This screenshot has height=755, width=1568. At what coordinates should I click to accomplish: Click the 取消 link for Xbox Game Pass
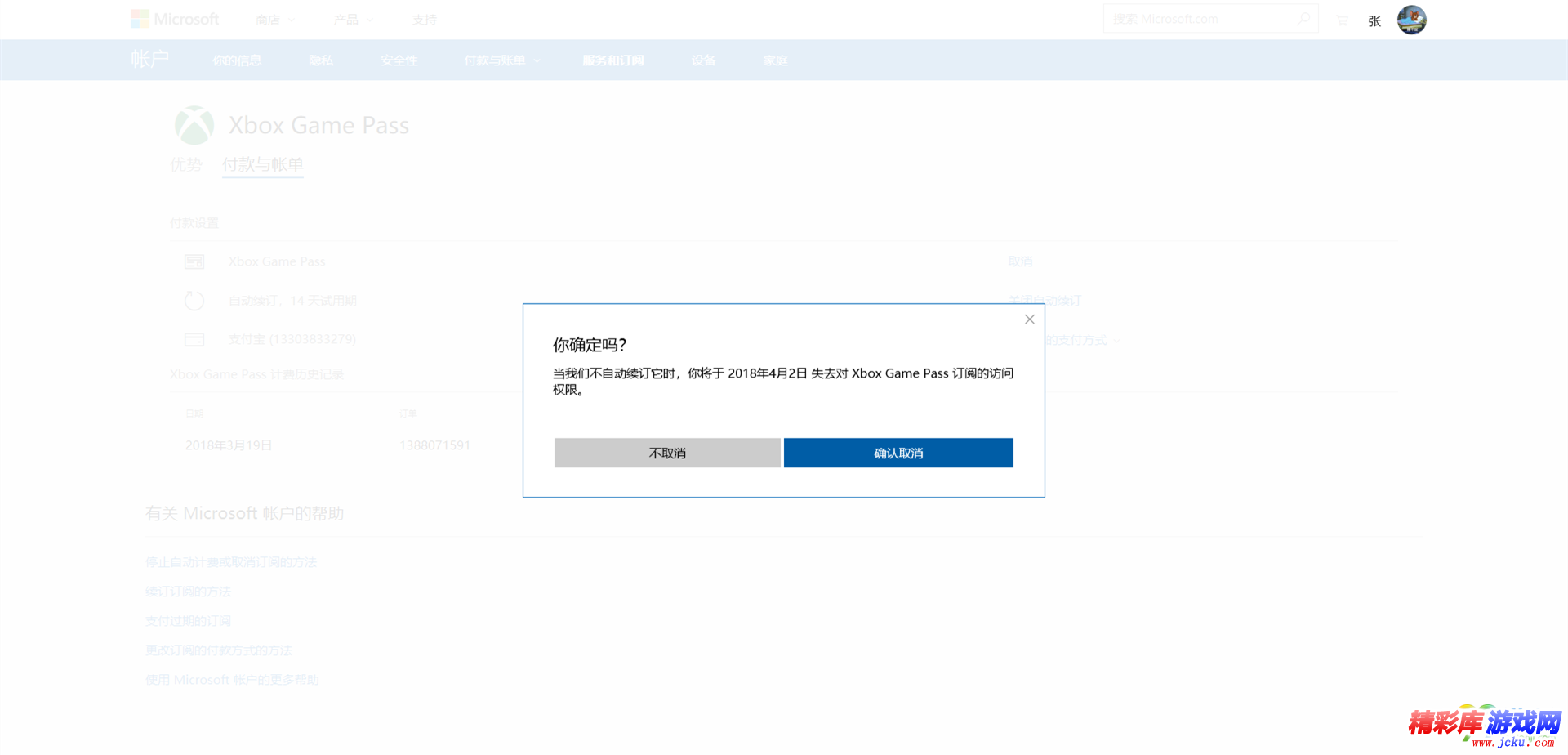pos(1020,261)
